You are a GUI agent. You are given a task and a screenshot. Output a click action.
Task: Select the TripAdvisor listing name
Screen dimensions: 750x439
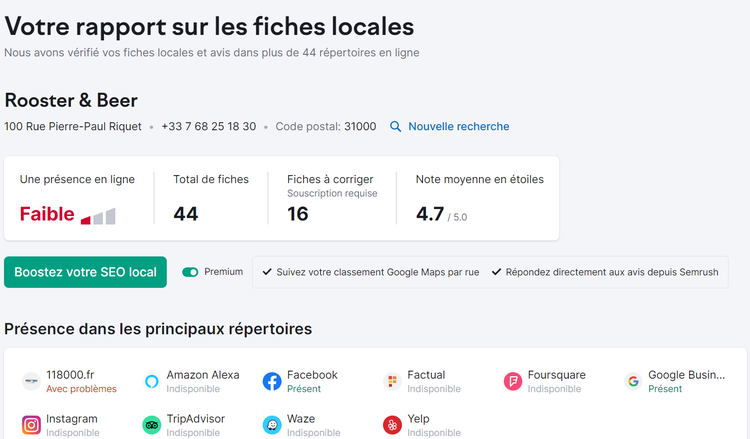(x=196, y=419)
